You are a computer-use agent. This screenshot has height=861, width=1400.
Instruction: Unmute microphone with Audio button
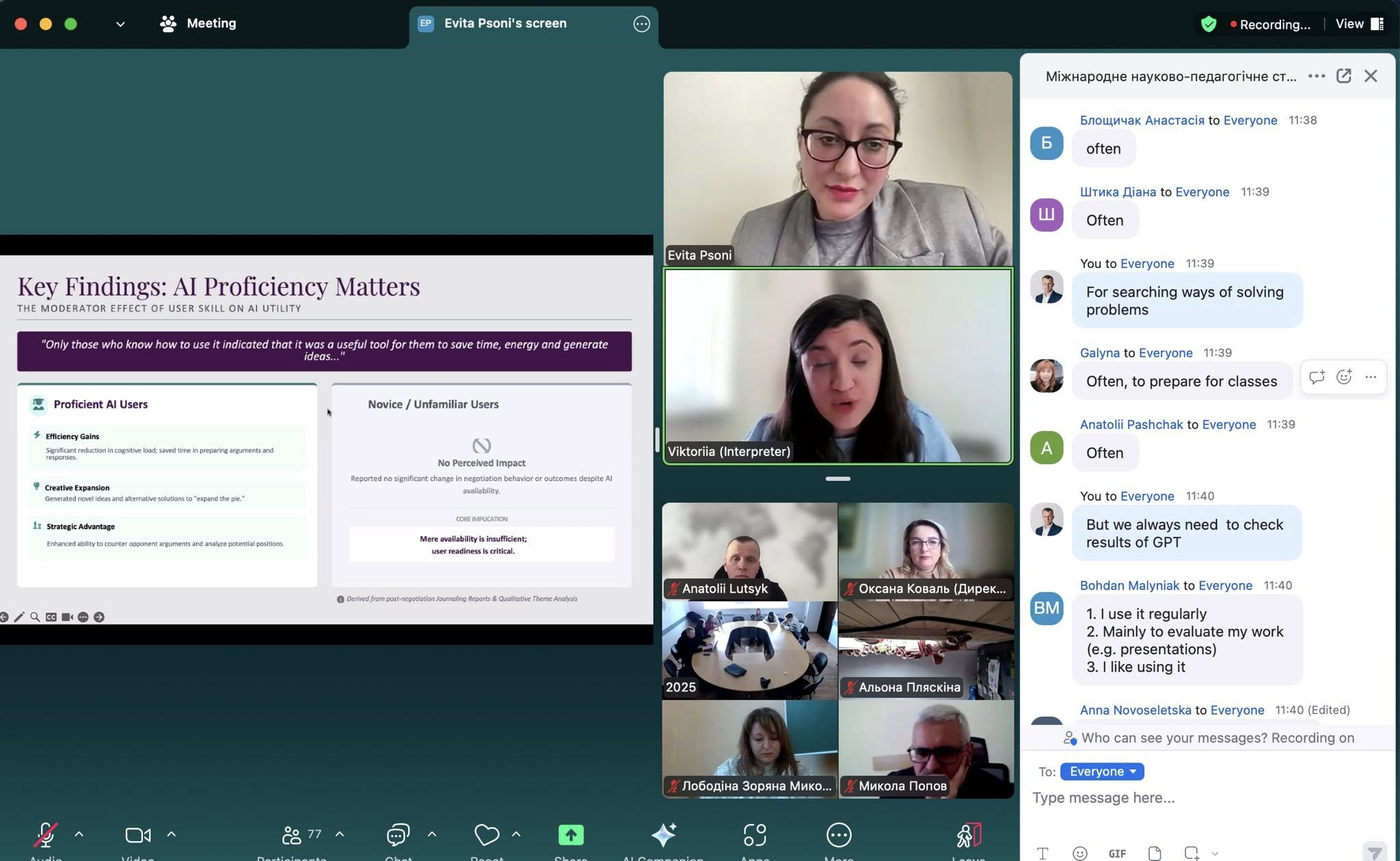click(x=46, y=836)
